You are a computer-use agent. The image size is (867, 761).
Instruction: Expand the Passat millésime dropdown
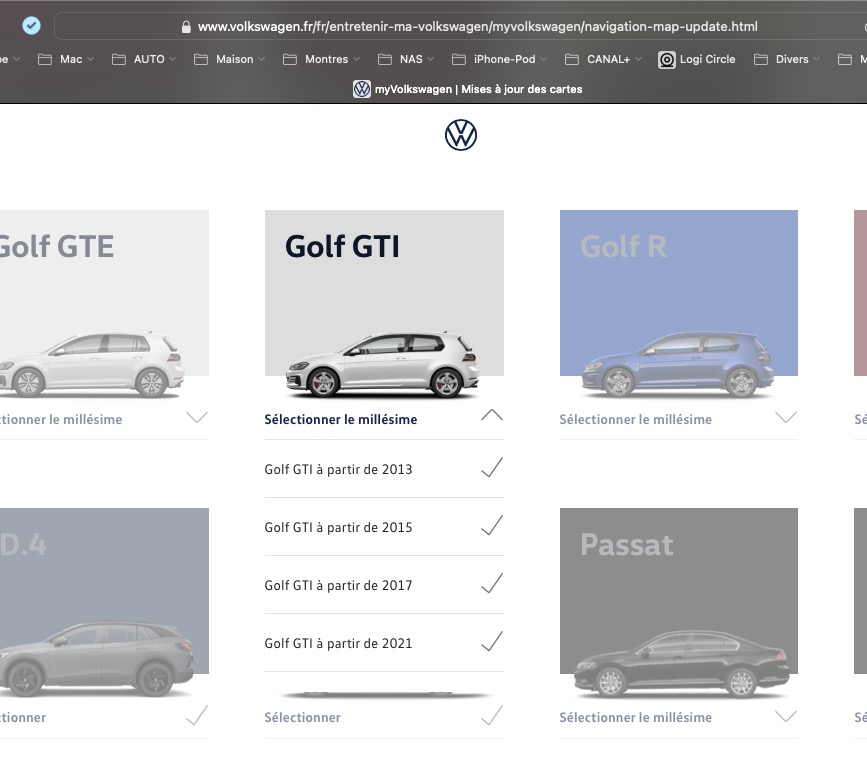678,717
